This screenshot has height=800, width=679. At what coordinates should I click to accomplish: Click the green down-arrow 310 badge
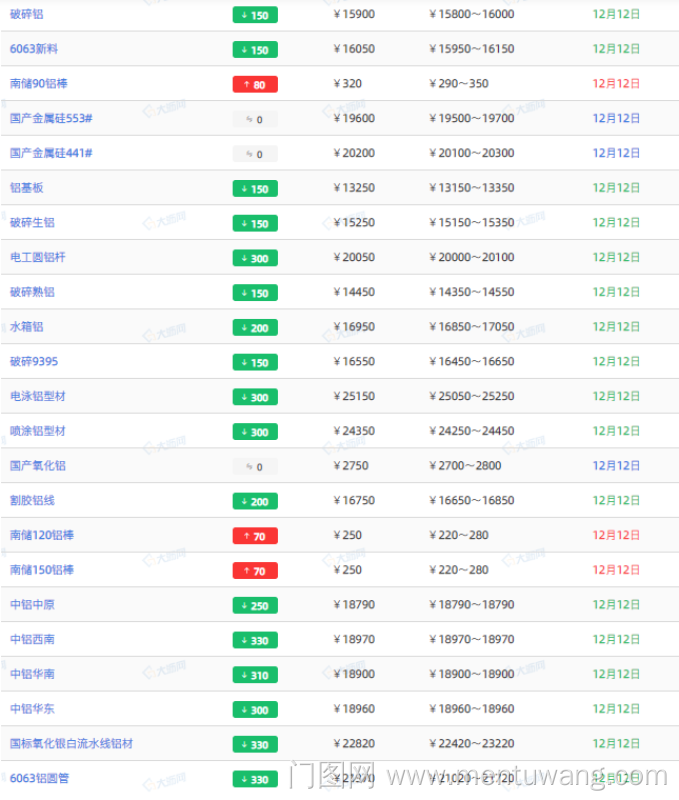click(255, 675)
